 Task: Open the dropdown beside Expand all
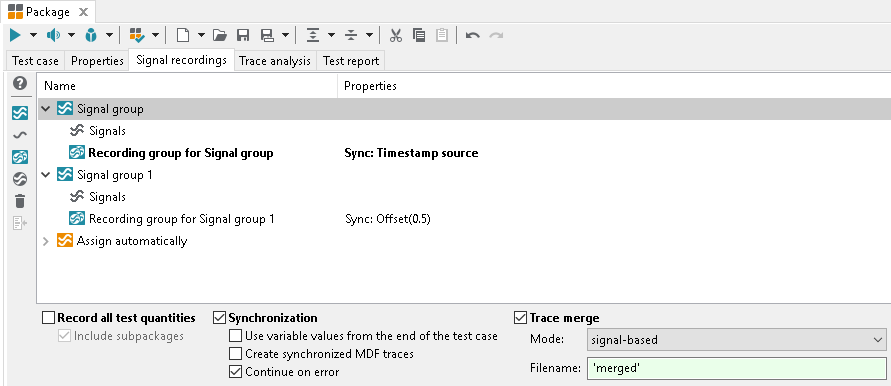331,36
